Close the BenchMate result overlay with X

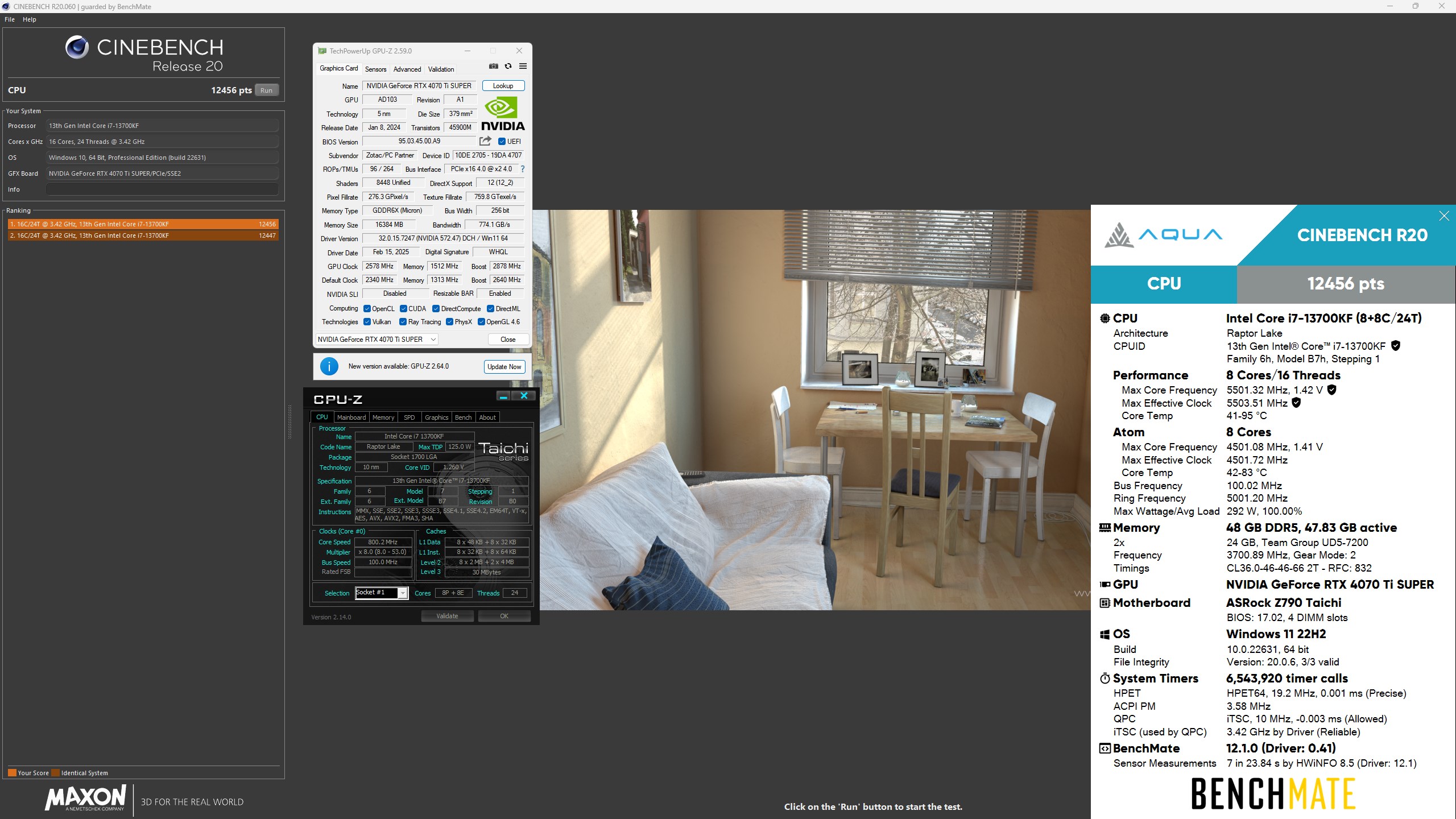(x=1444, y=216)
